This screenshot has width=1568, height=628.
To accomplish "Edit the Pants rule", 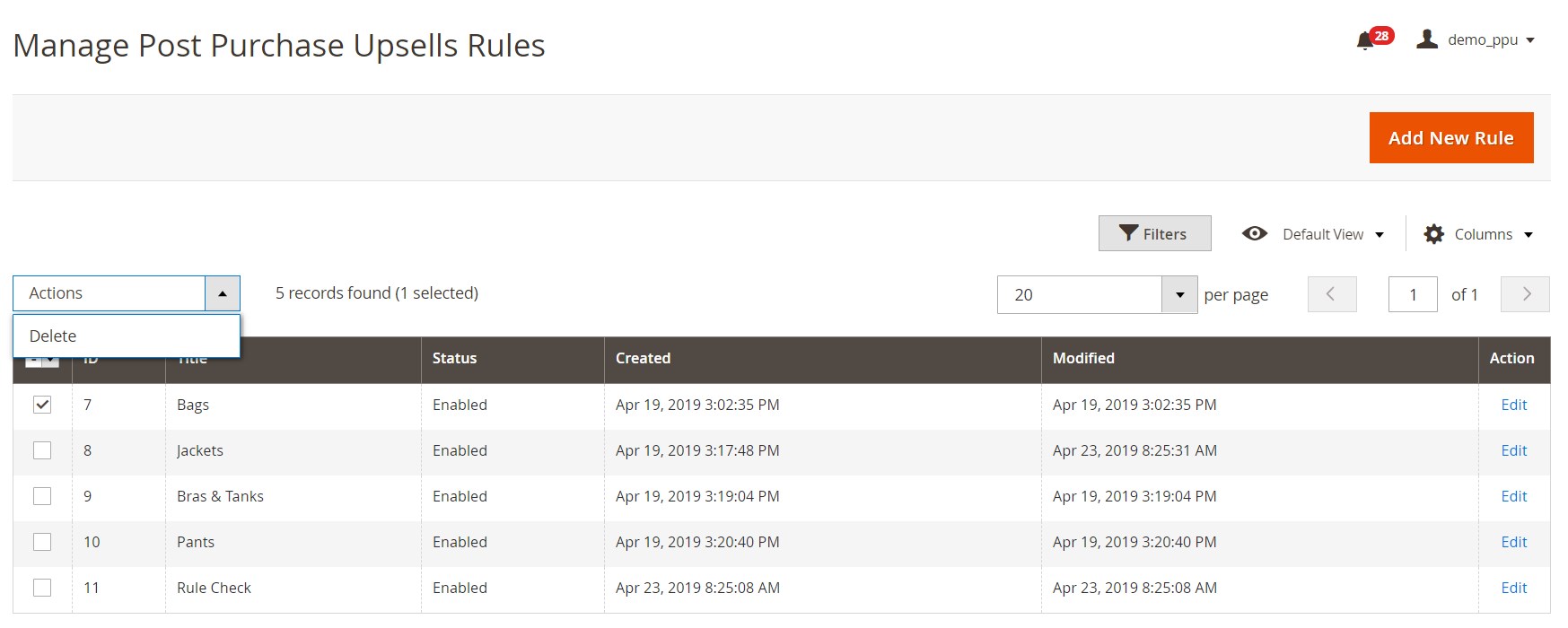I will pos(1513,542).
